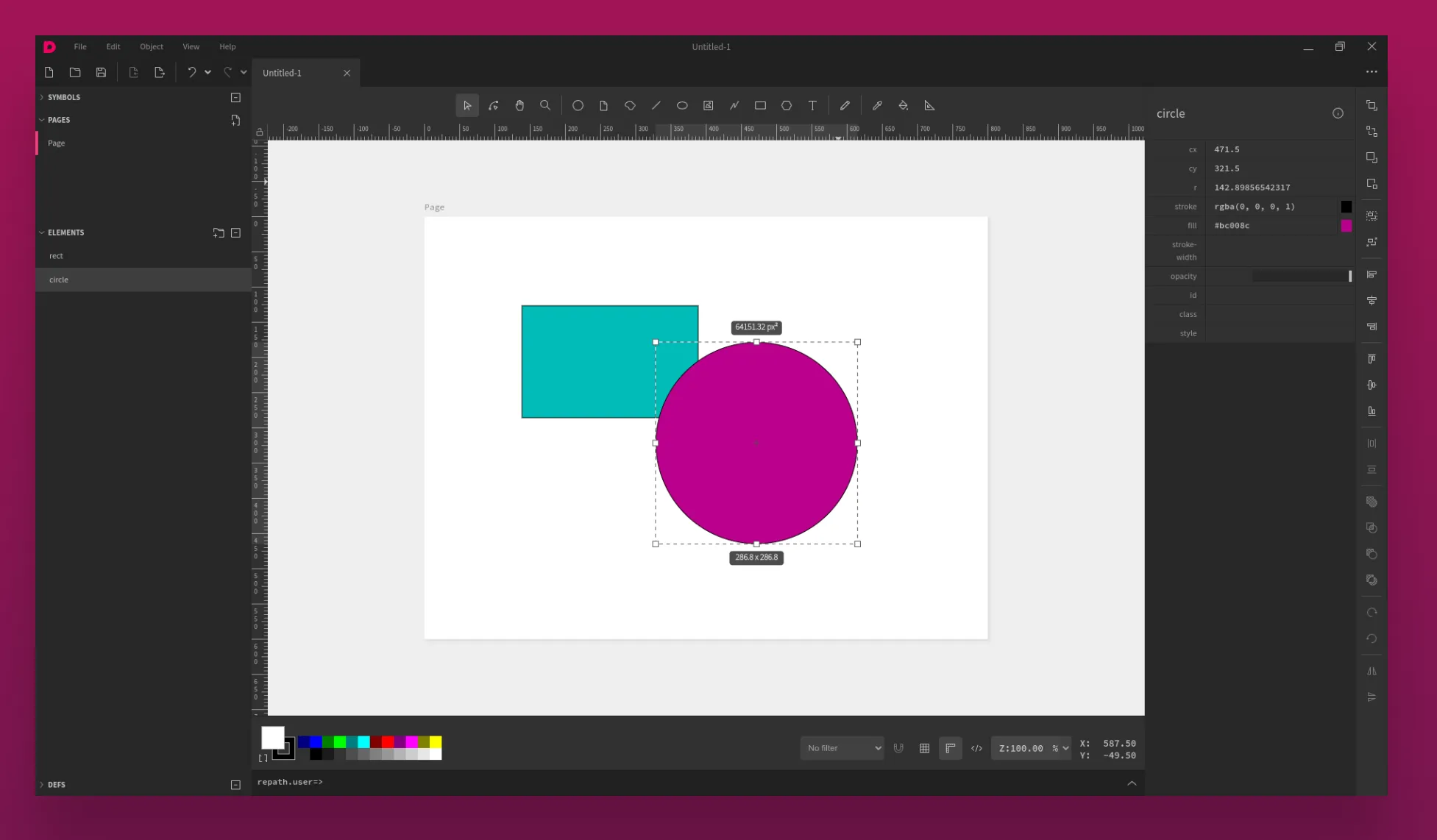Open the No filter dropdown
1437x840 pixels.
(x=841, y=748)
